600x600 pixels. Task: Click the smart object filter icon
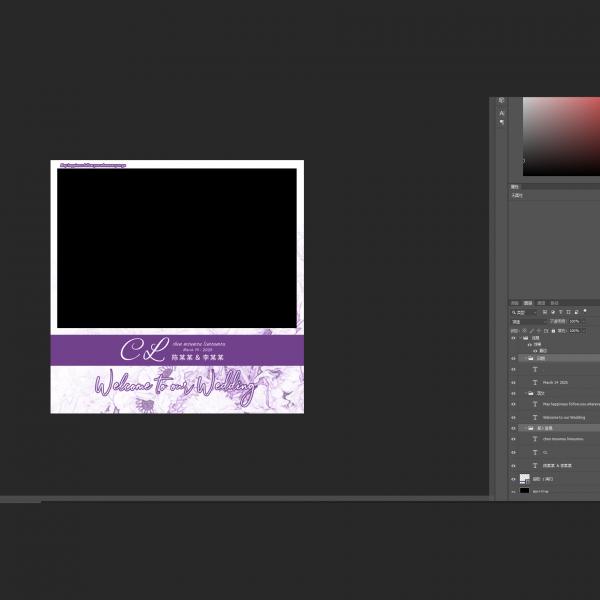[576, 312]
